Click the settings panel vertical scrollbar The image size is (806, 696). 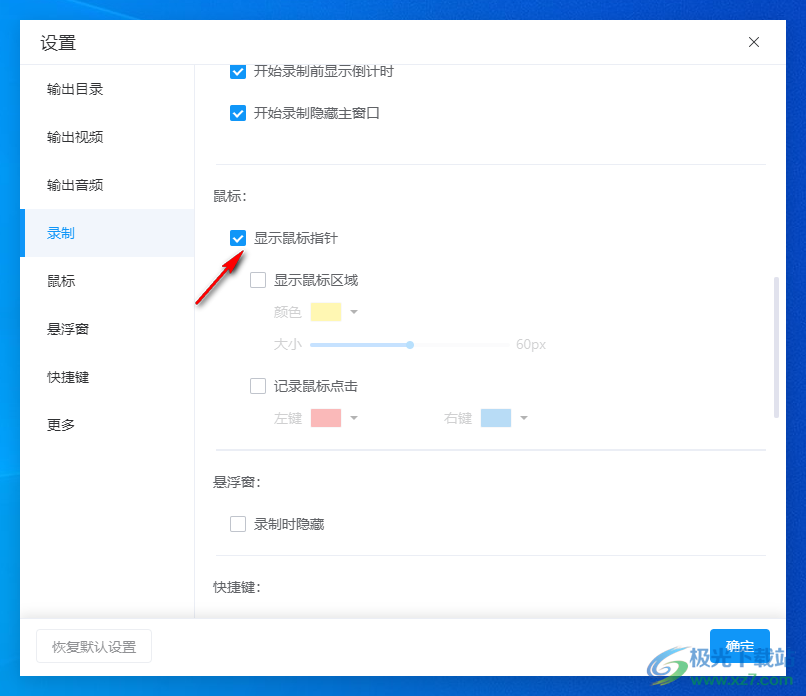pos(776,347)
